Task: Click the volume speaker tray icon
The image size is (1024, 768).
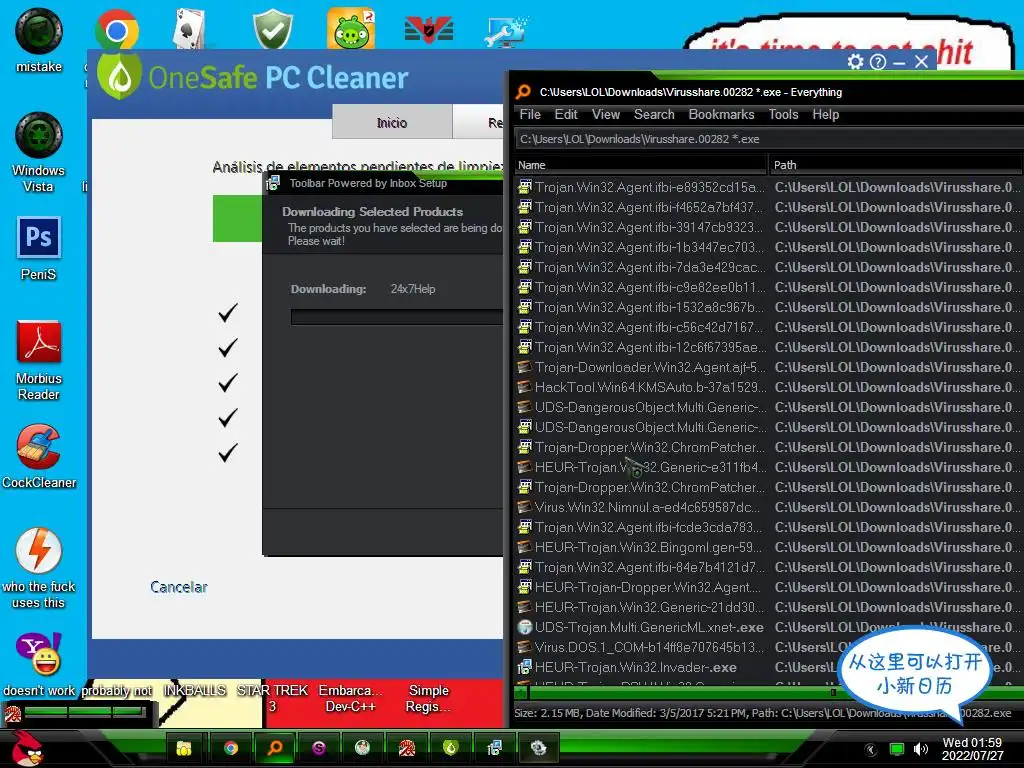Action: (921, 749)
